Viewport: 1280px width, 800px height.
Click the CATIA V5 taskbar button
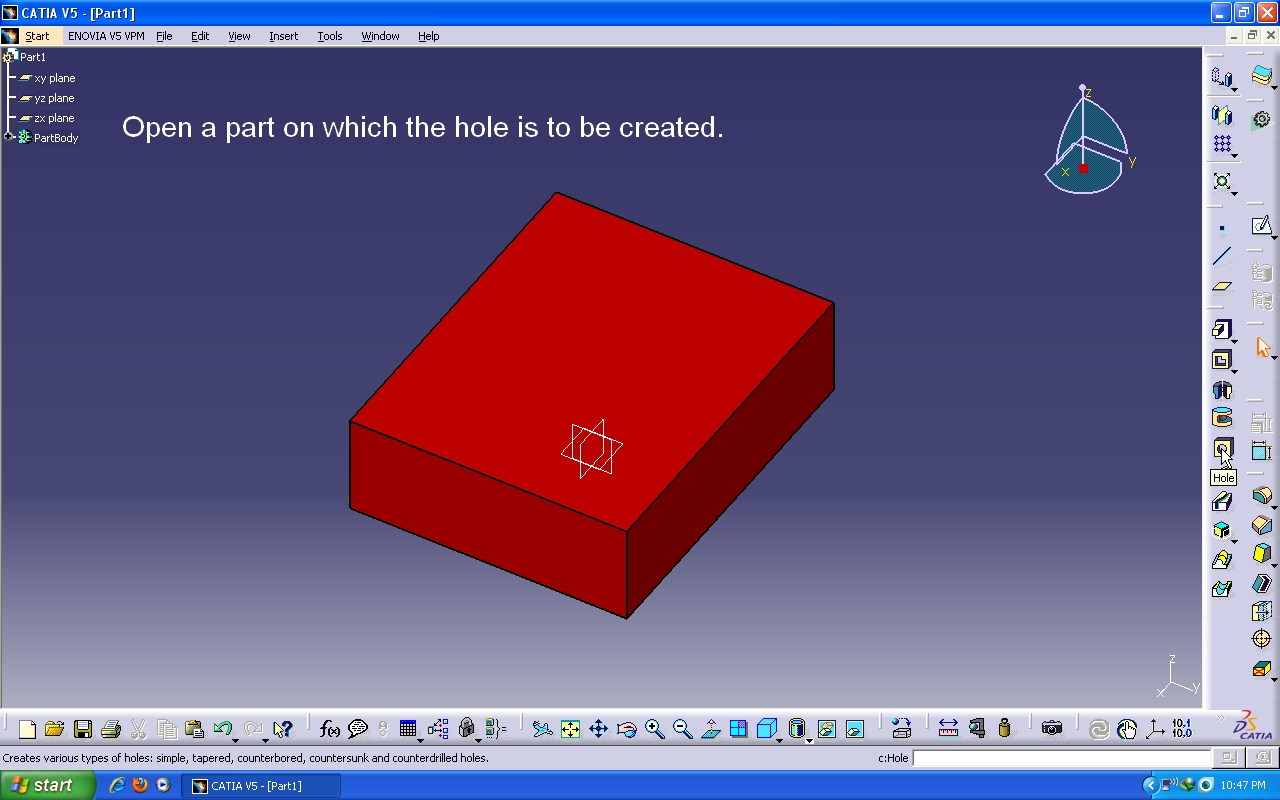tap(261, 786)
